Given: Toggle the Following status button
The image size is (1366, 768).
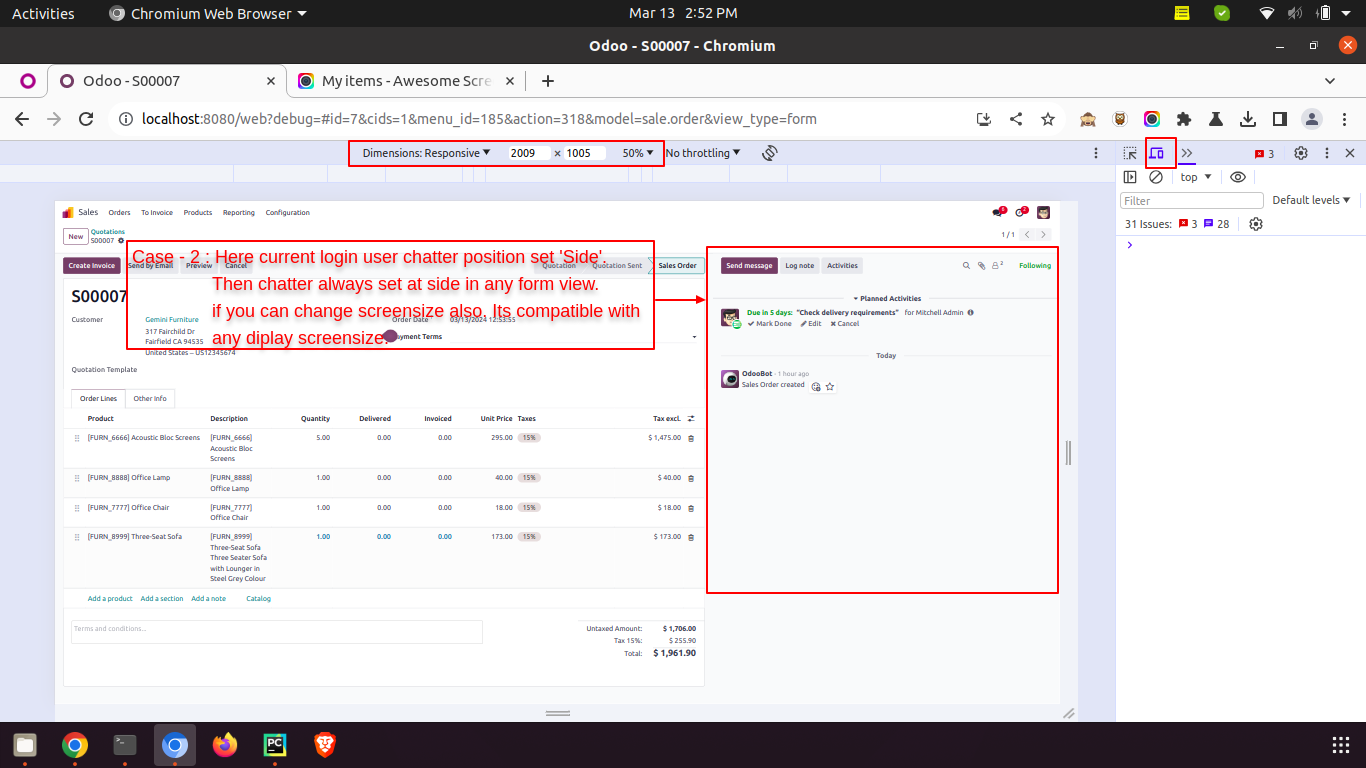Looking at the screenshot, I should (1035, 266).
